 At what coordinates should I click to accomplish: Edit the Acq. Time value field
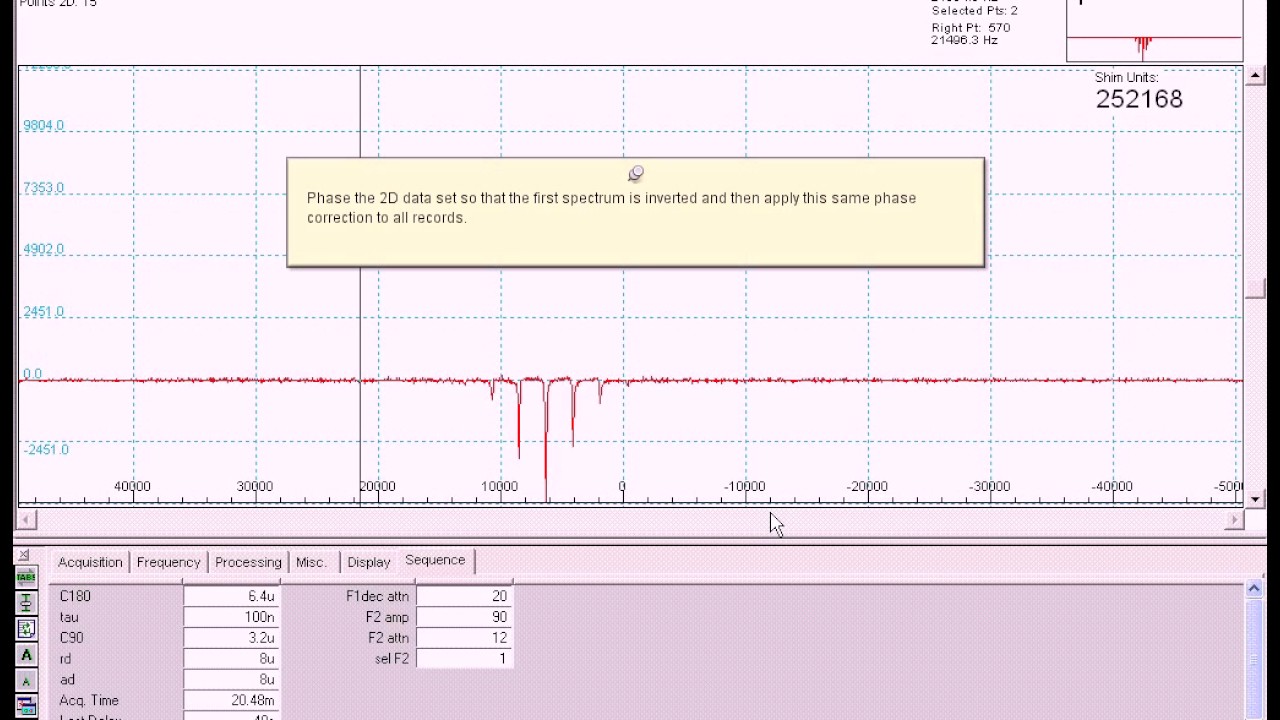(231, 701)
